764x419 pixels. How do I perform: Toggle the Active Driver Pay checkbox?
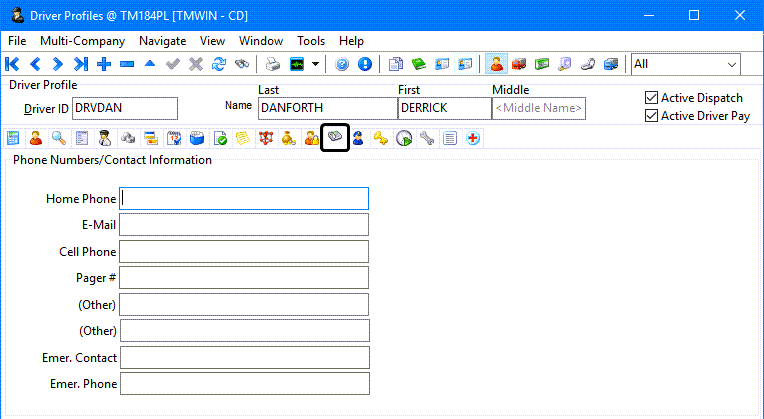point(652,116)
